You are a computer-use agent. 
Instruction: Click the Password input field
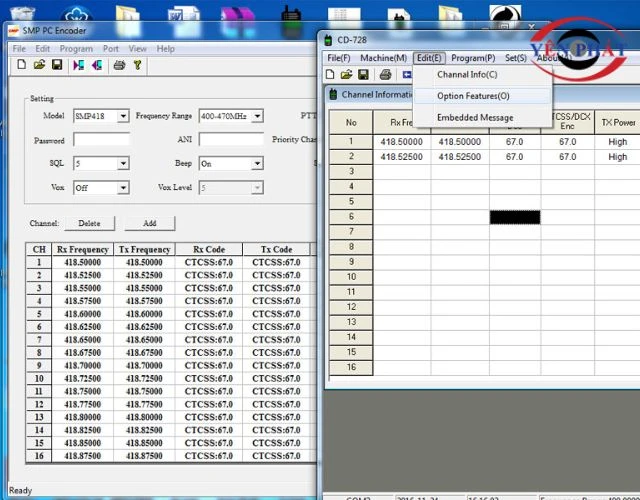coord(101,140)
